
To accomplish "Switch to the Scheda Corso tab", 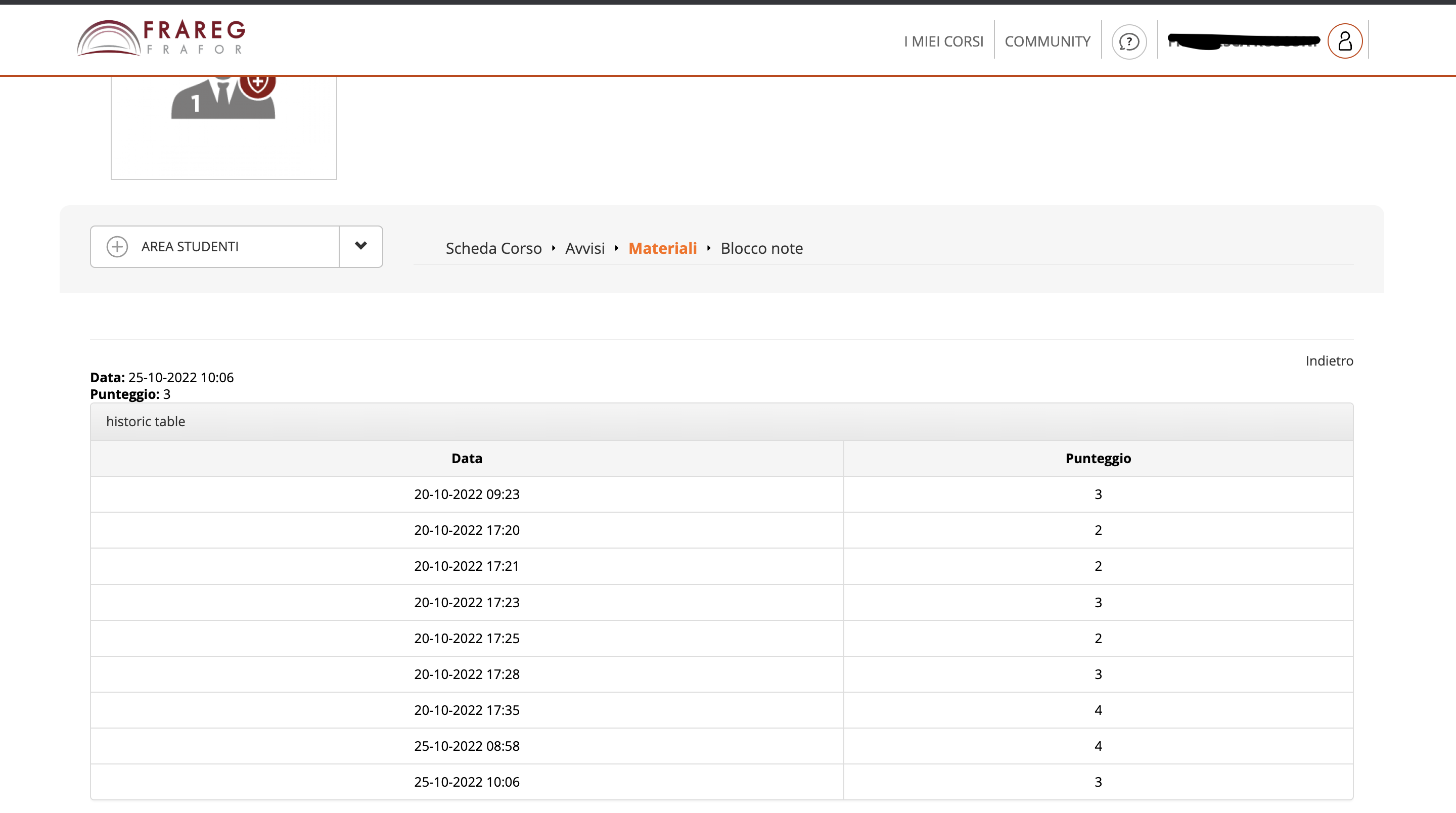I will click(493, 248).
